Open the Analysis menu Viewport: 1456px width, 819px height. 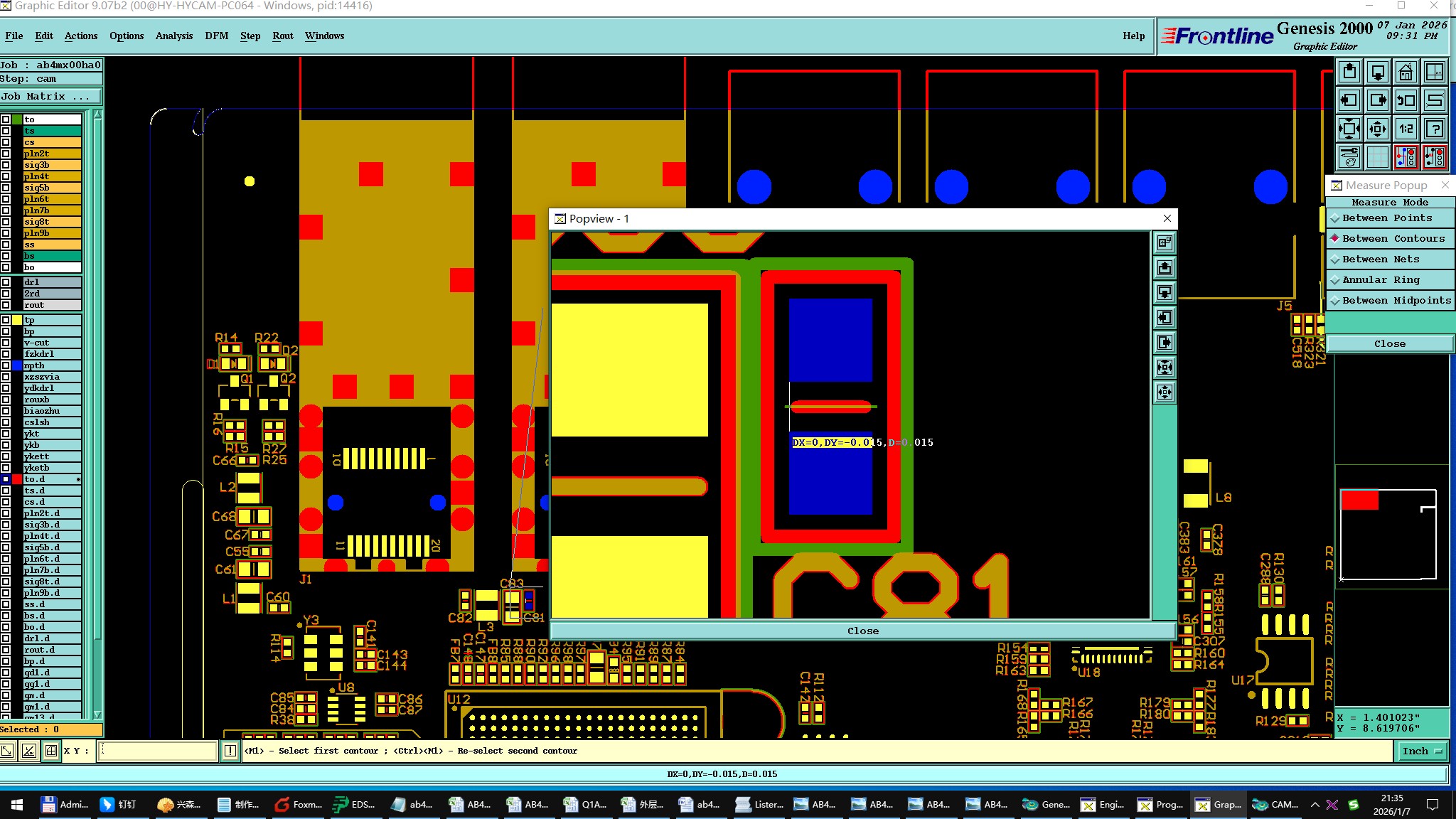click(x=173, y=36)
